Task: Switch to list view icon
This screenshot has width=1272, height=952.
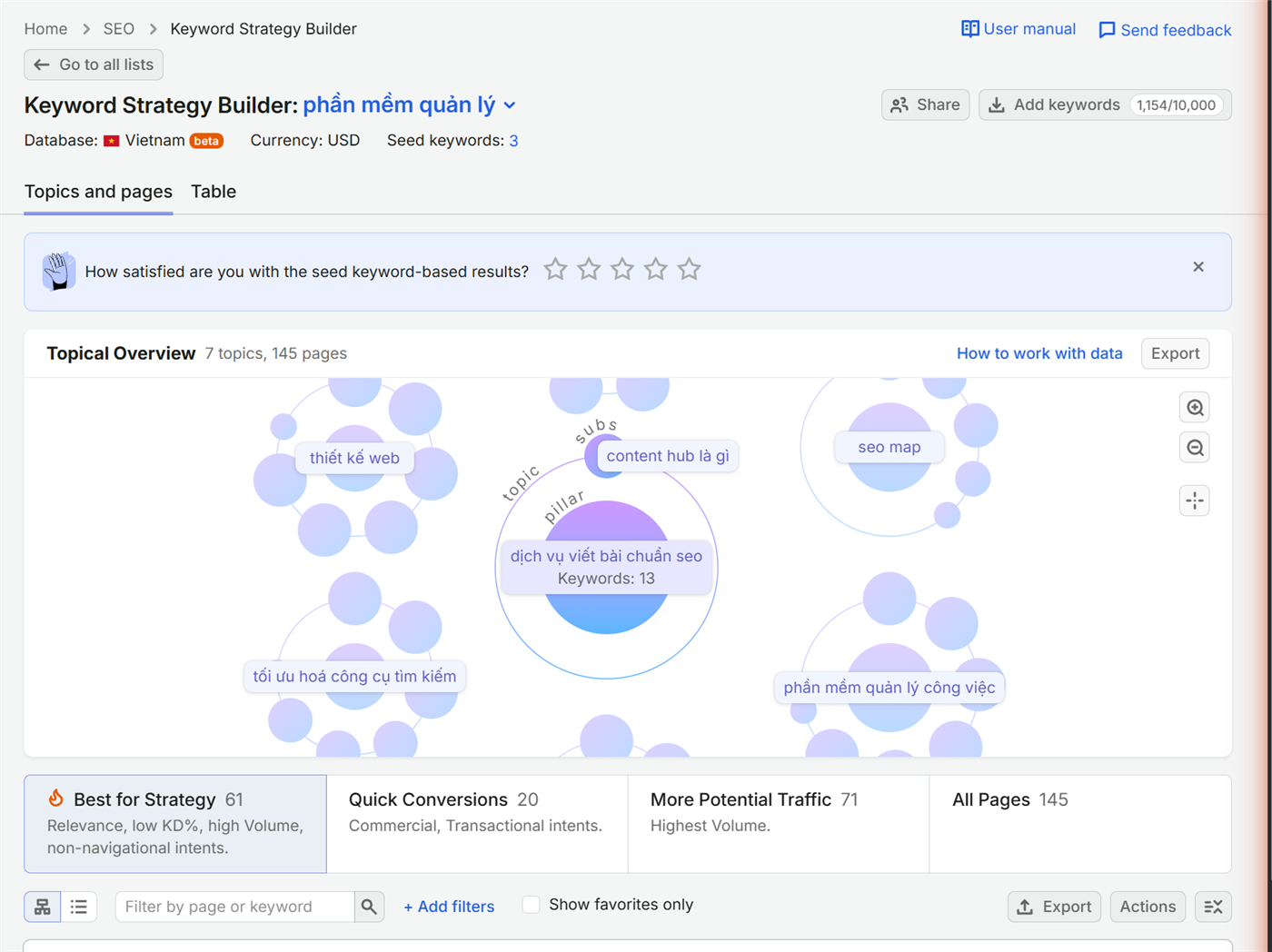Action: point(79,907)
